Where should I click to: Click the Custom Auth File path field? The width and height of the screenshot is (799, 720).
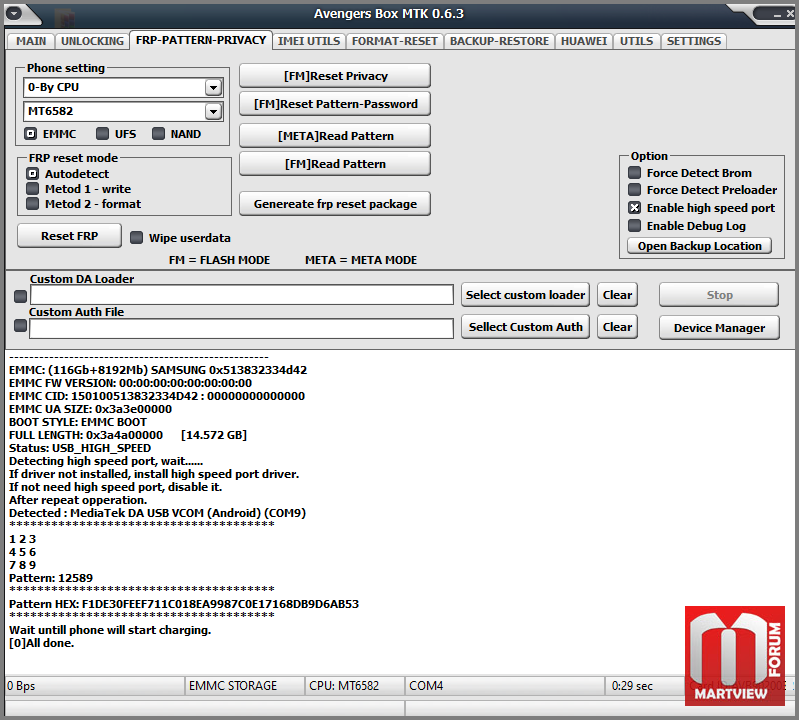241,328
